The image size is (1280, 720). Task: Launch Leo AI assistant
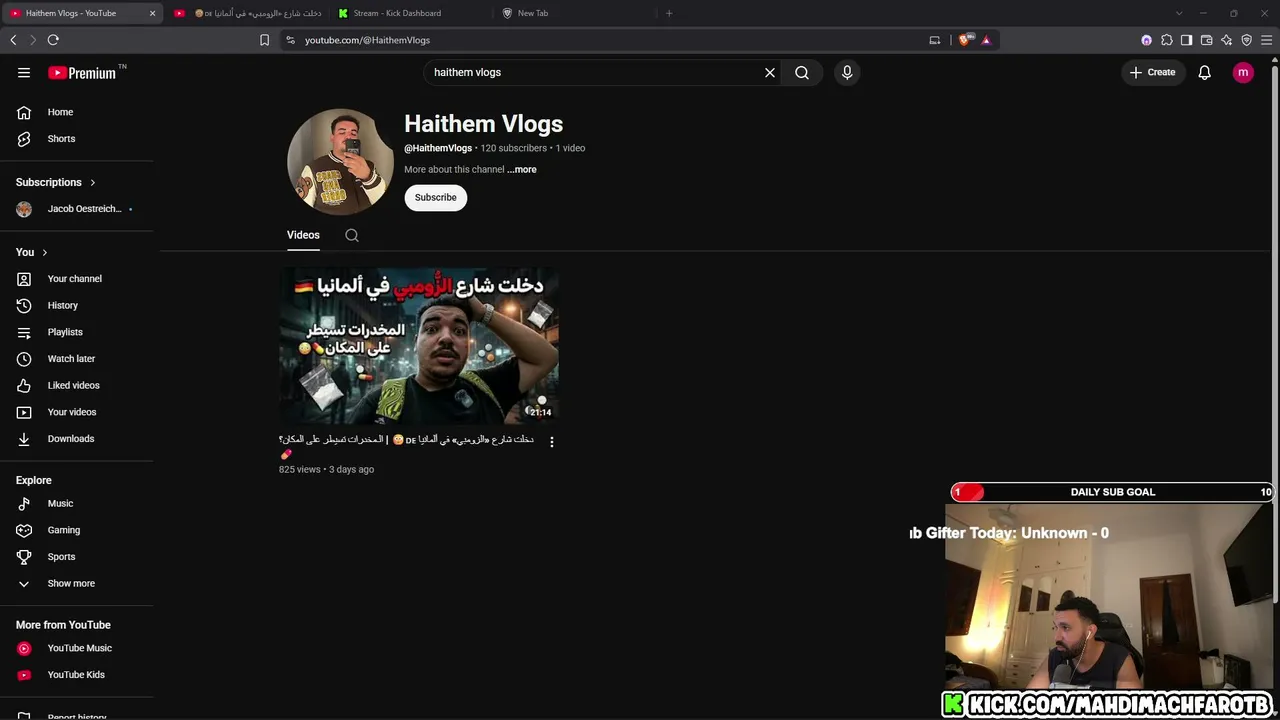(x=1226, y=40)
